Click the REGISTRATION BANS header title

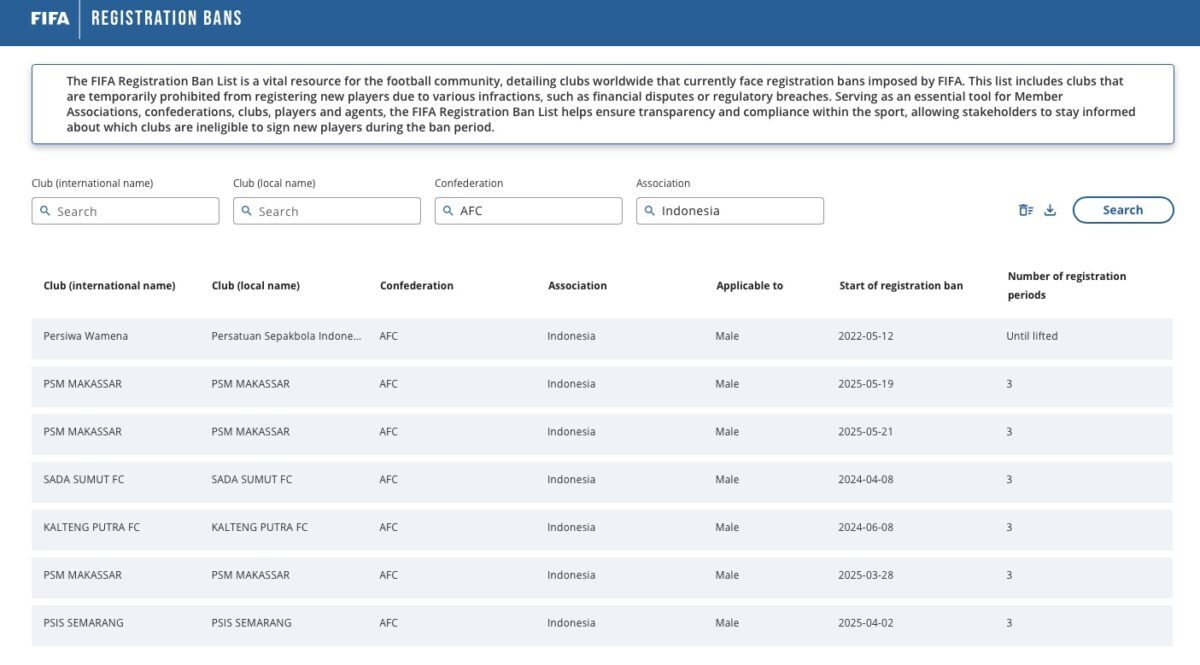click(166, 18)
